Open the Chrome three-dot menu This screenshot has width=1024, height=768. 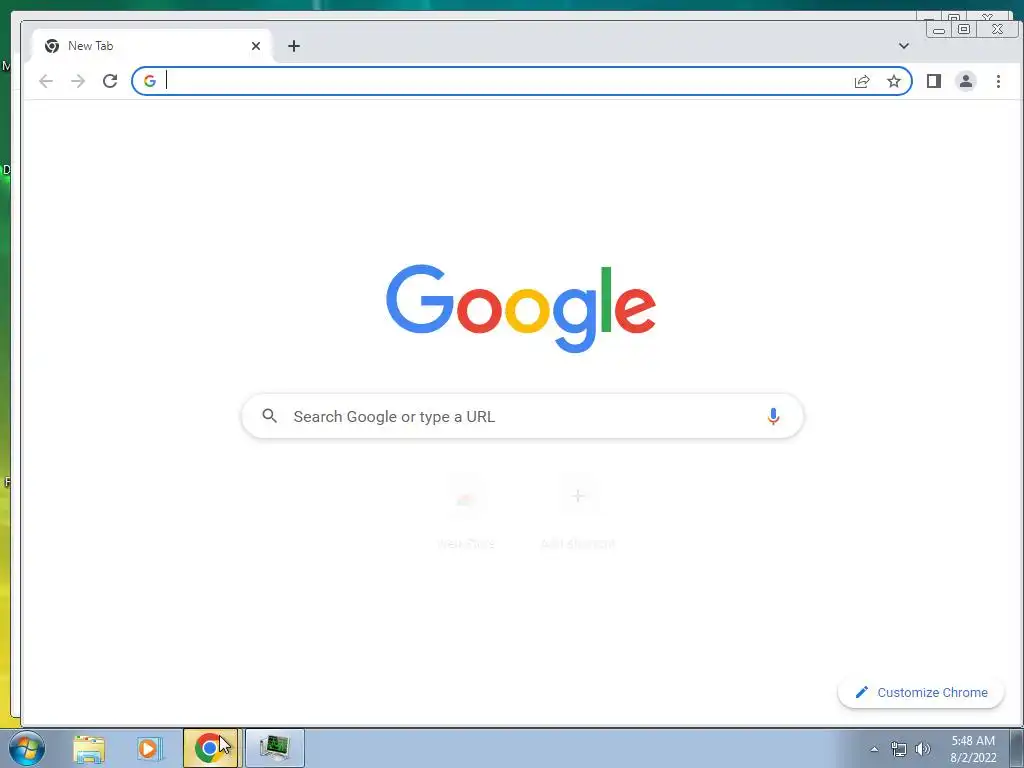click(x=998, y=81)
